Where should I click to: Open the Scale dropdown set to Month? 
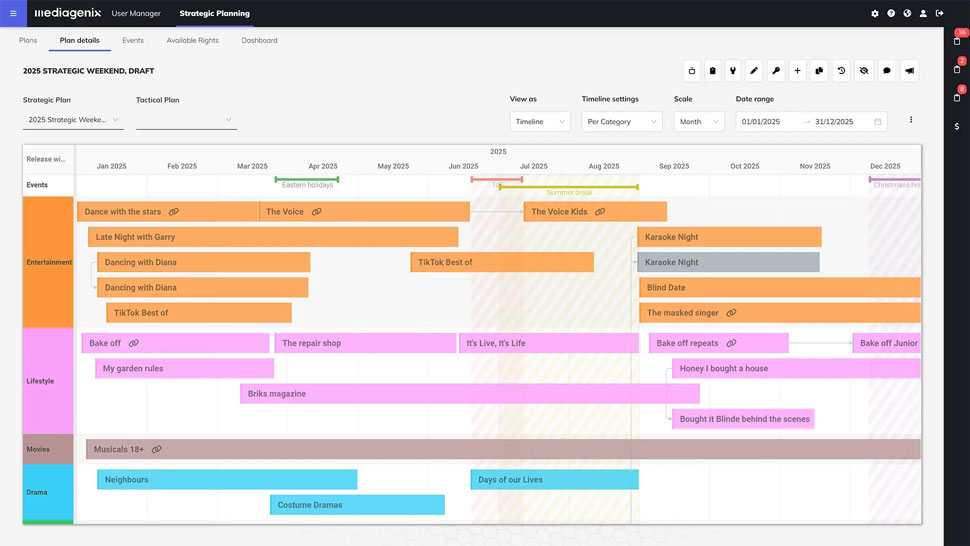[x=699, y=122]
